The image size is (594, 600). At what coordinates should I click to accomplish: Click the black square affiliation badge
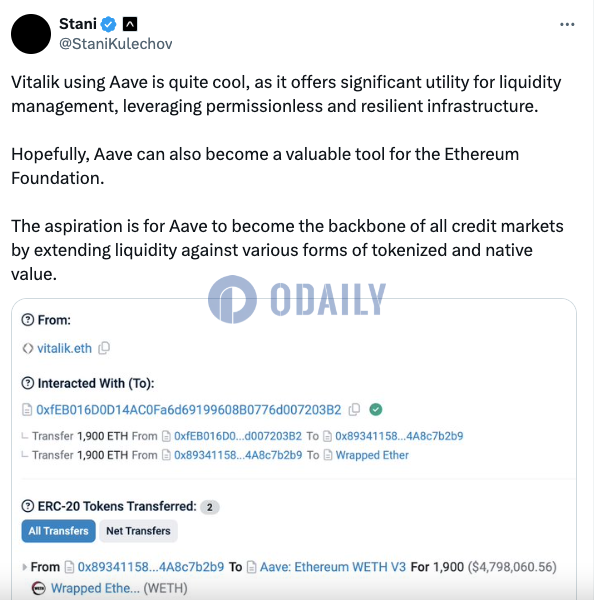point(130,24)
